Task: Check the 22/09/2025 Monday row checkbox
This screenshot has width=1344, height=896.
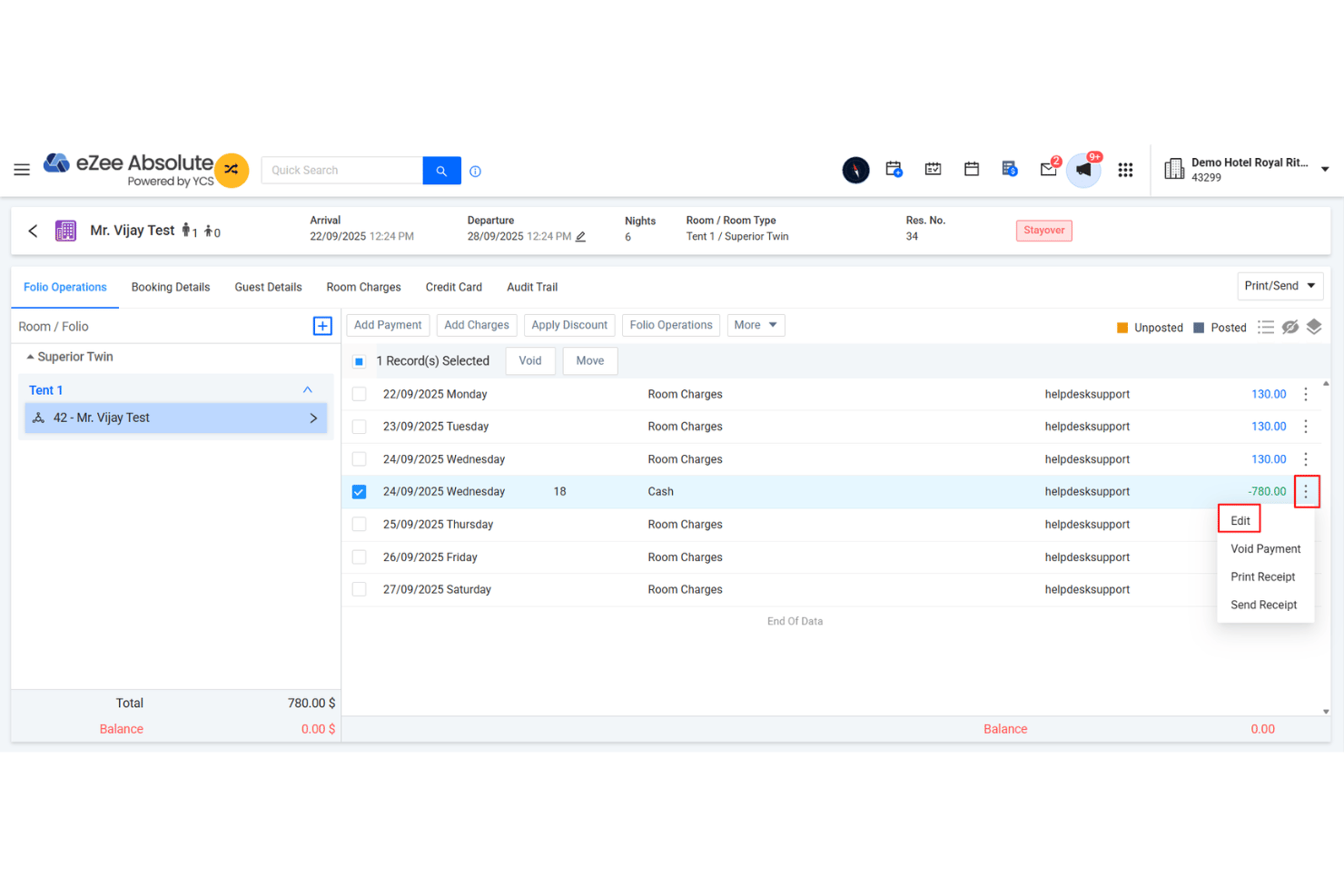Action: coord(359,394)
